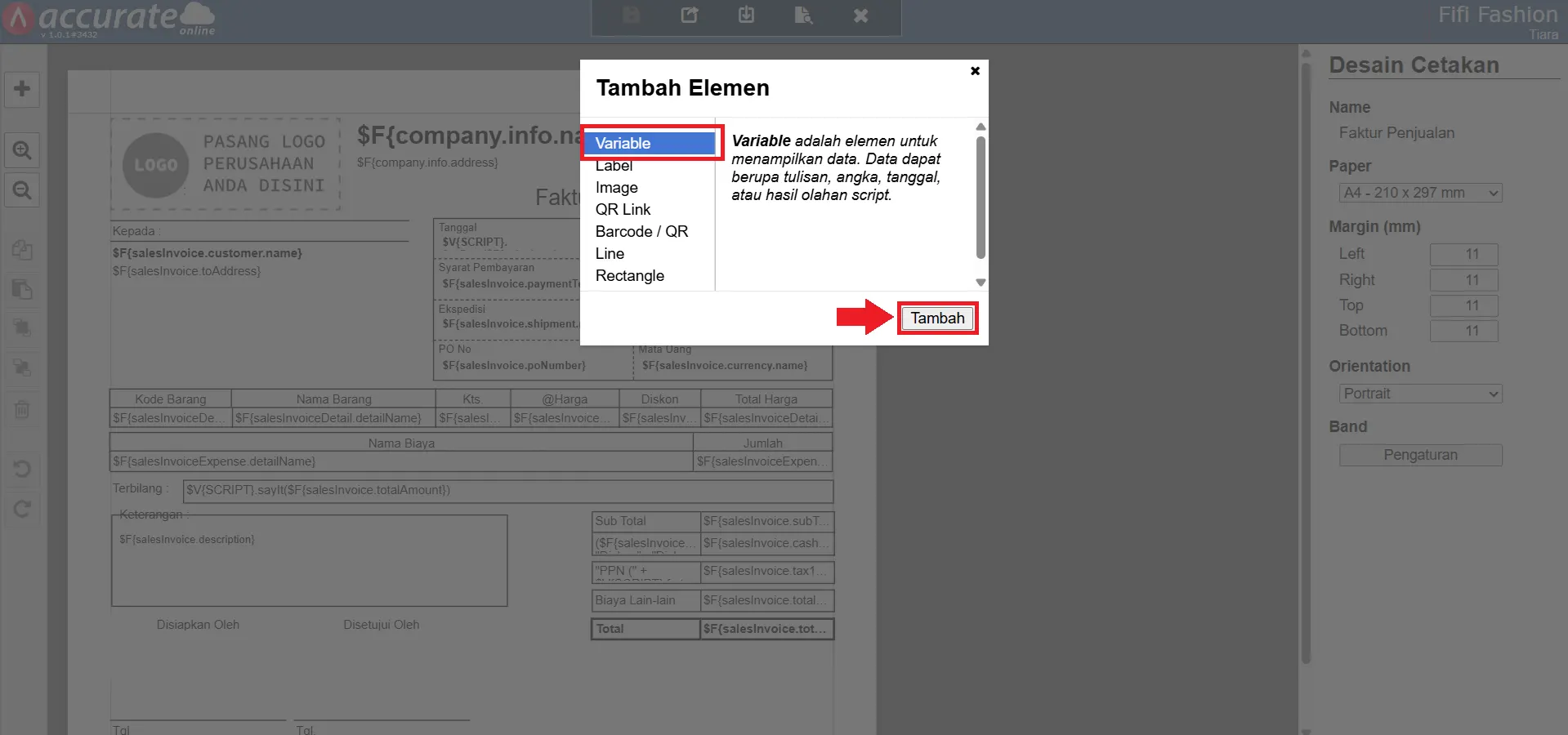Screen dimensions: 1568x735
Task: Select the Barcode / QR element type
Action: click(x=641, y=231)
